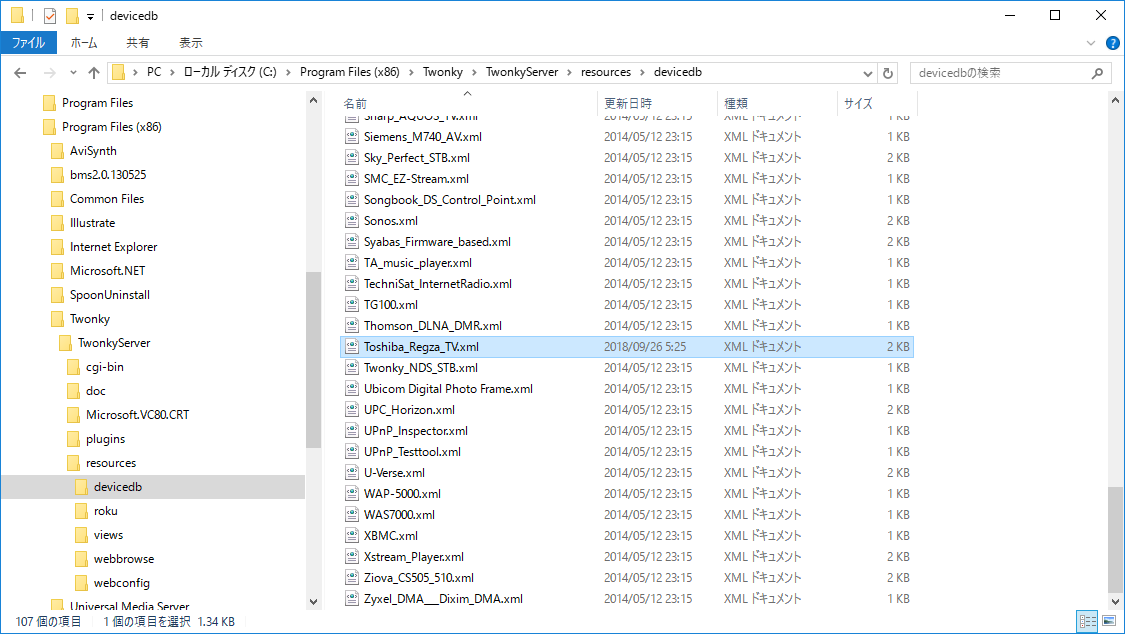Expand the ribbon with the chevron
Image resolution: width=1125 pixels, height=634 pixels.
click(x=1091, y=43)
